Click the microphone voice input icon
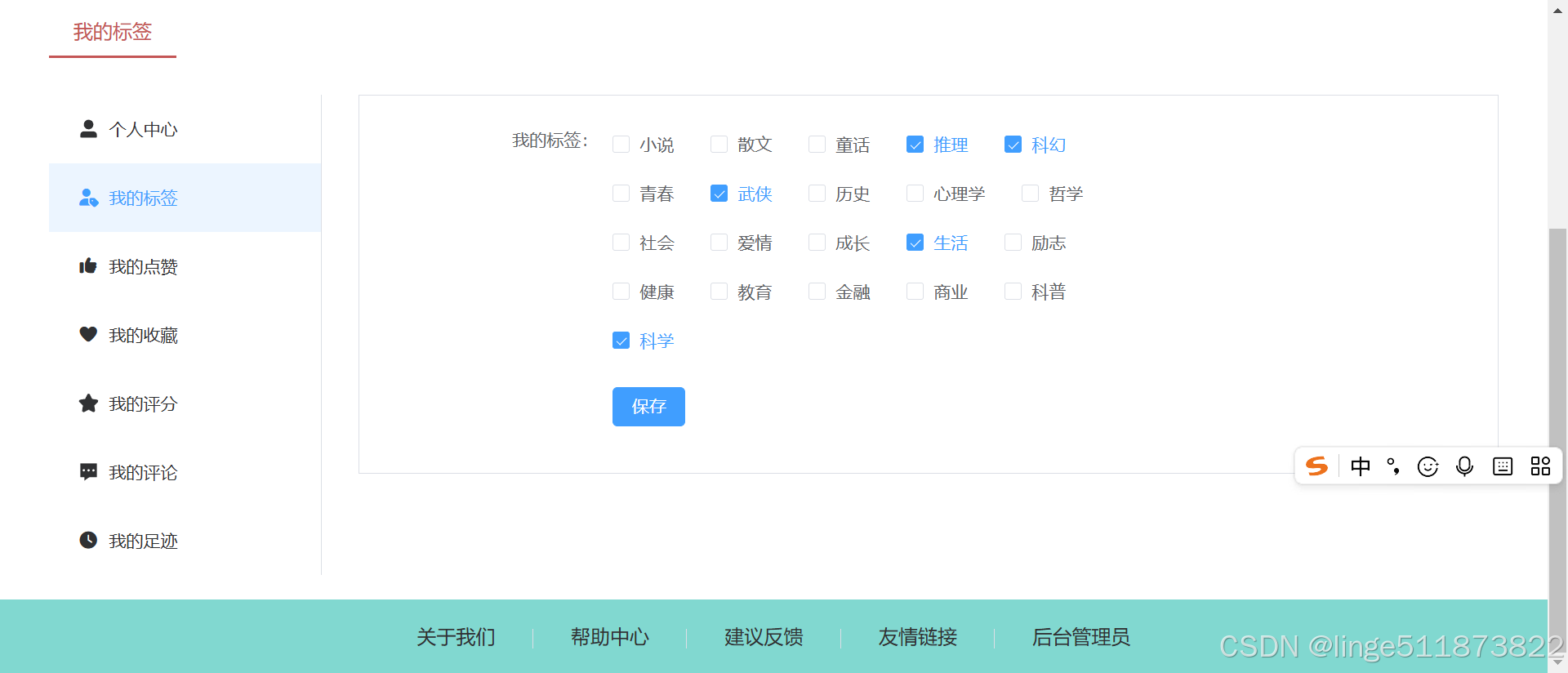Screen dimensions: 1568x673 [x=1465, y=466]
